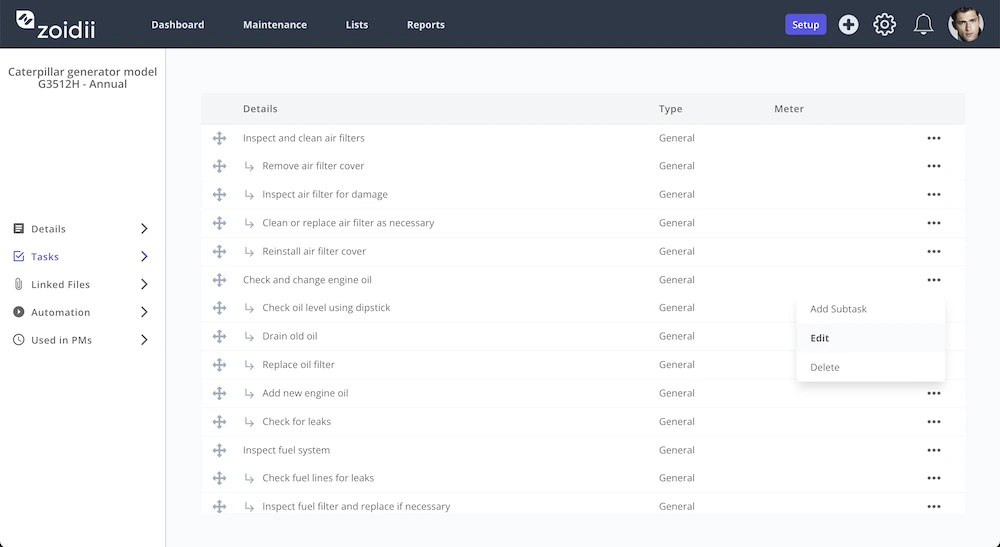Open three-dot menu for Remove air filter cover
Screen dimensions: 1000x547
[934, 166]
